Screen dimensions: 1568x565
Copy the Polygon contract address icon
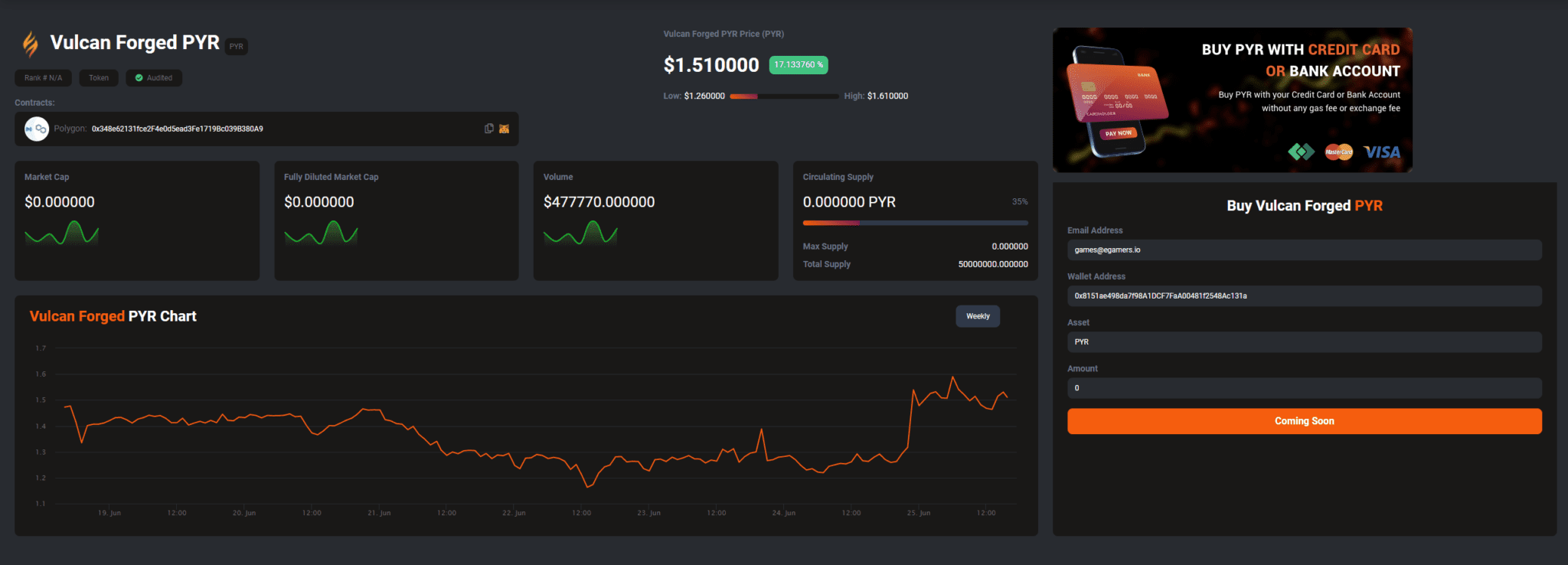[489, 129]
